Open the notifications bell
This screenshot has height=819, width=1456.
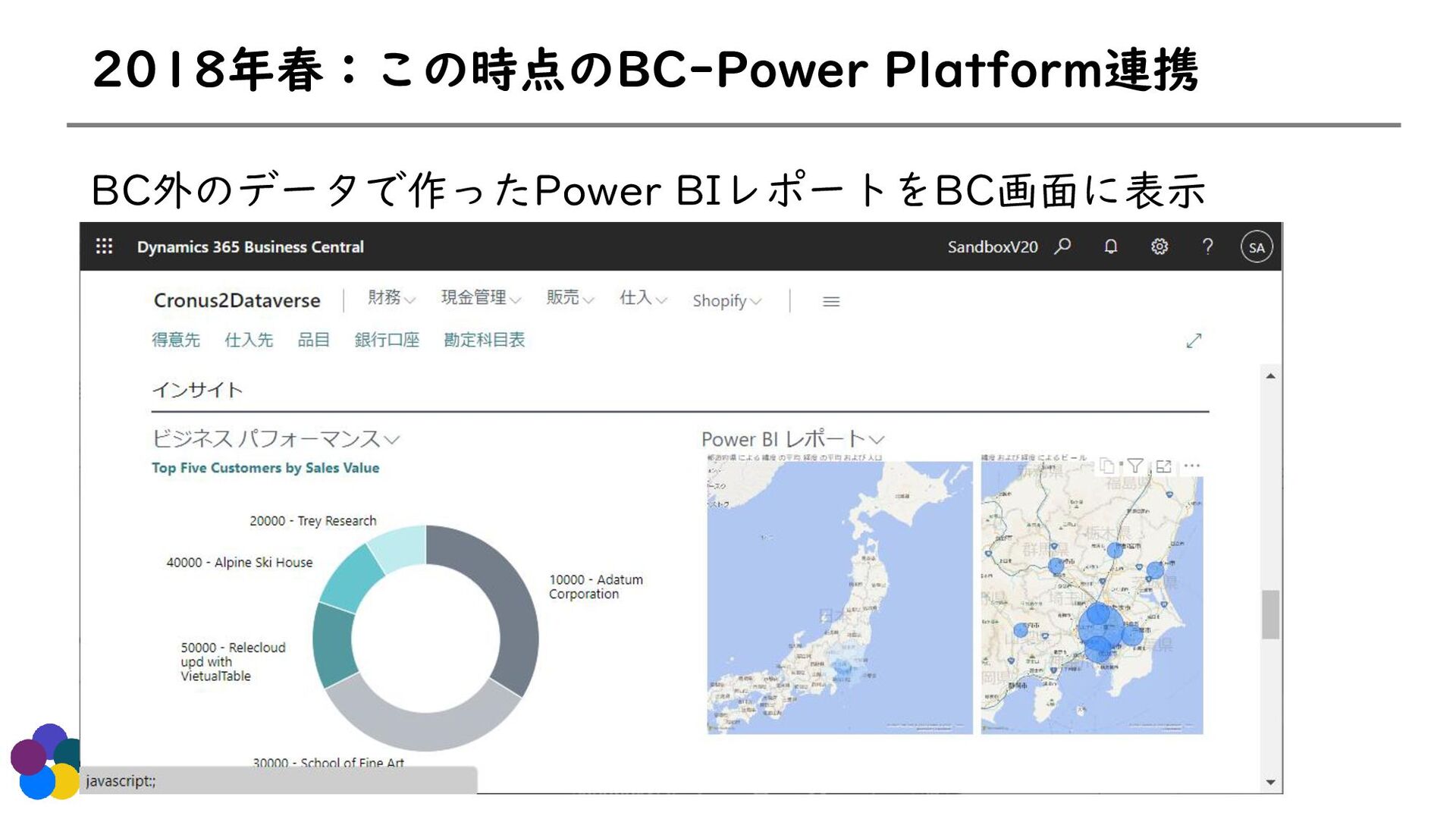pos(1111,246)
